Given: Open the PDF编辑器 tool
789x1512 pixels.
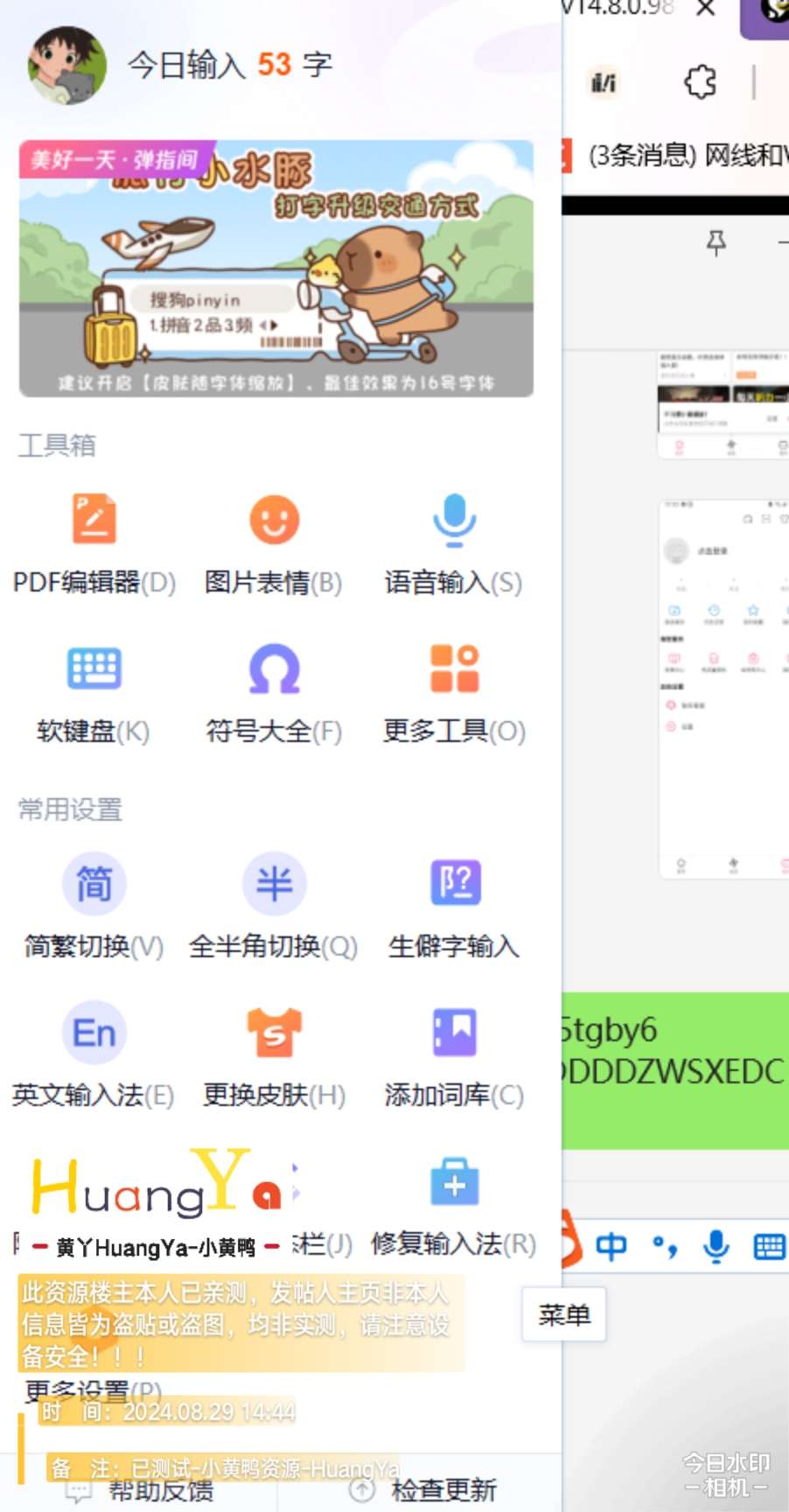Looking at the screenshot, I should (94, 544).
